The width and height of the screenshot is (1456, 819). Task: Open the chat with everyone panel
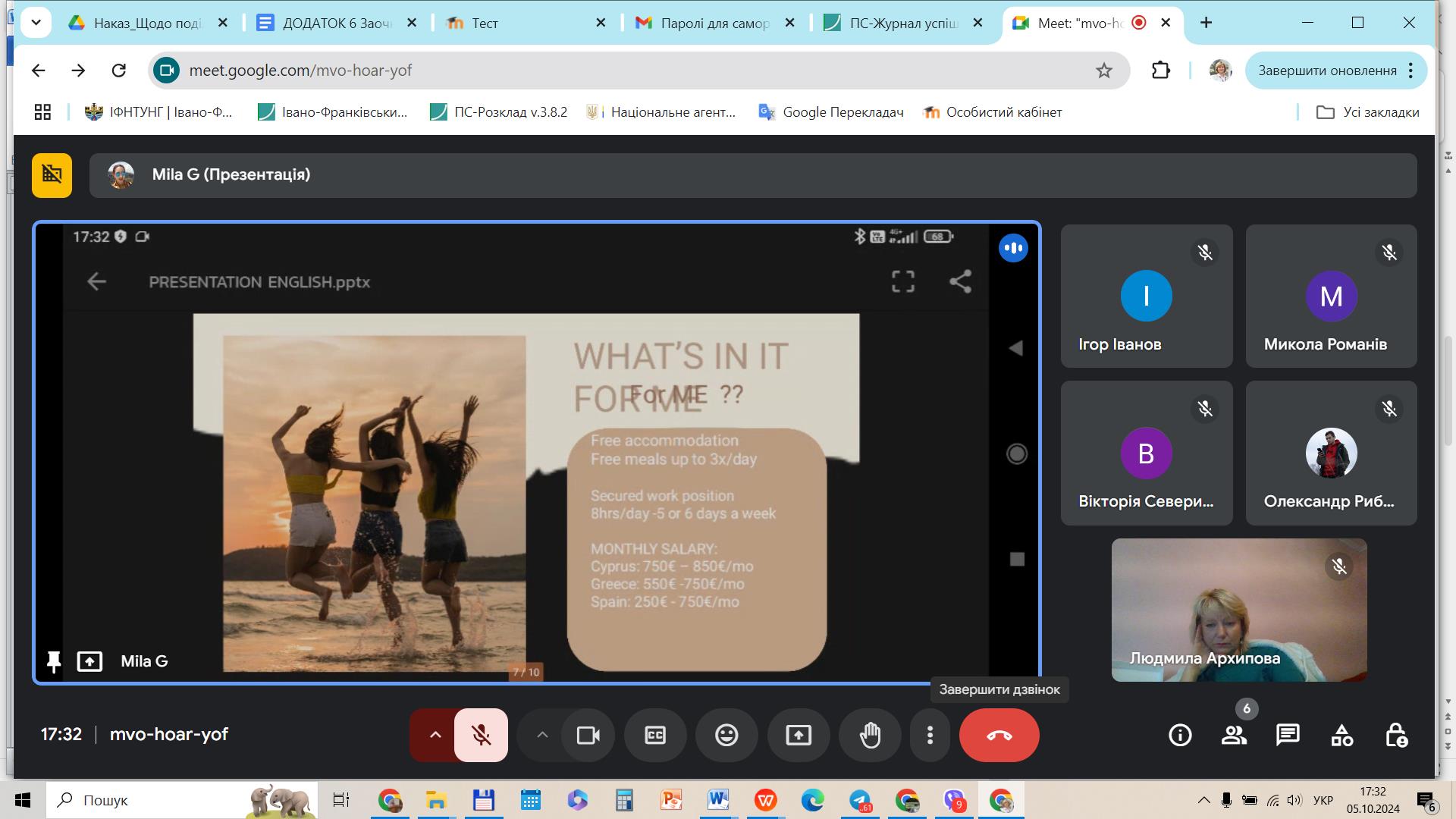(x=1287, y=735)
